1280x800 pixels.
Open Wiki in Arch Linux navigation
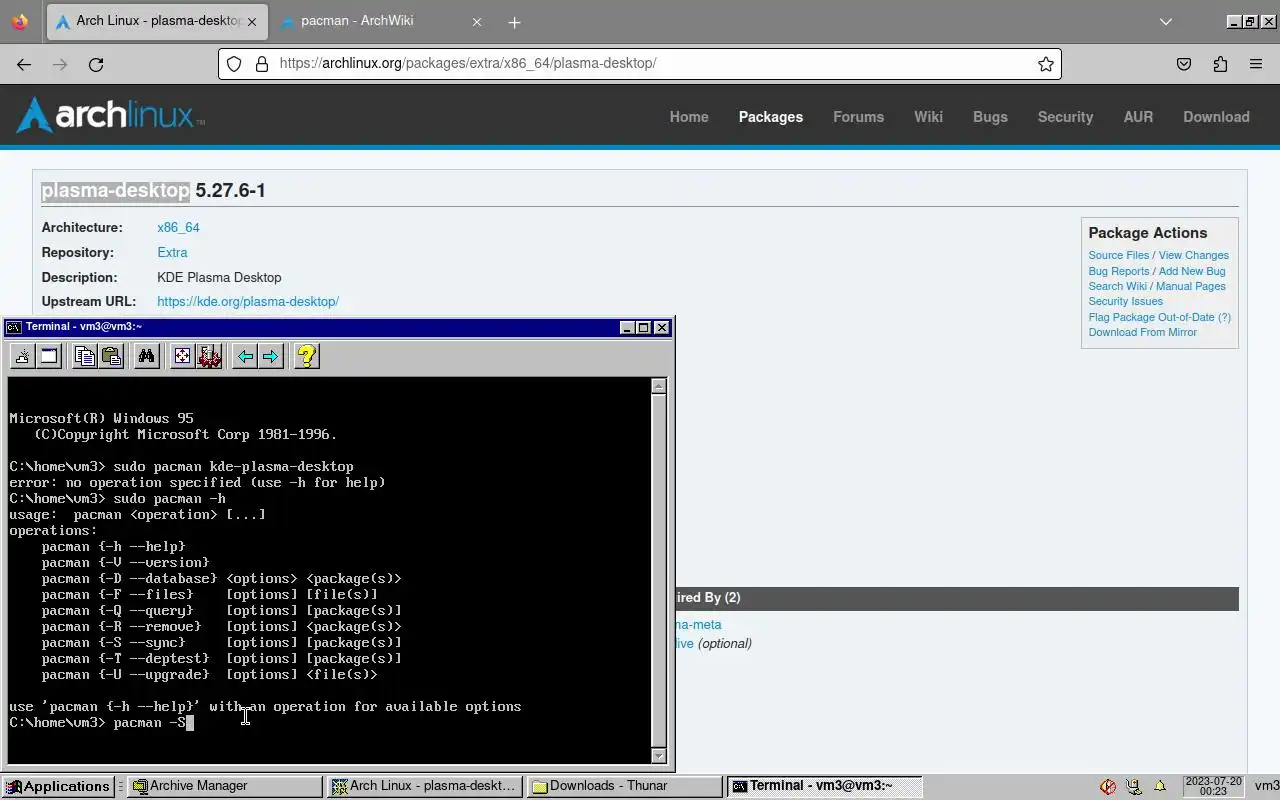(928, 117)
